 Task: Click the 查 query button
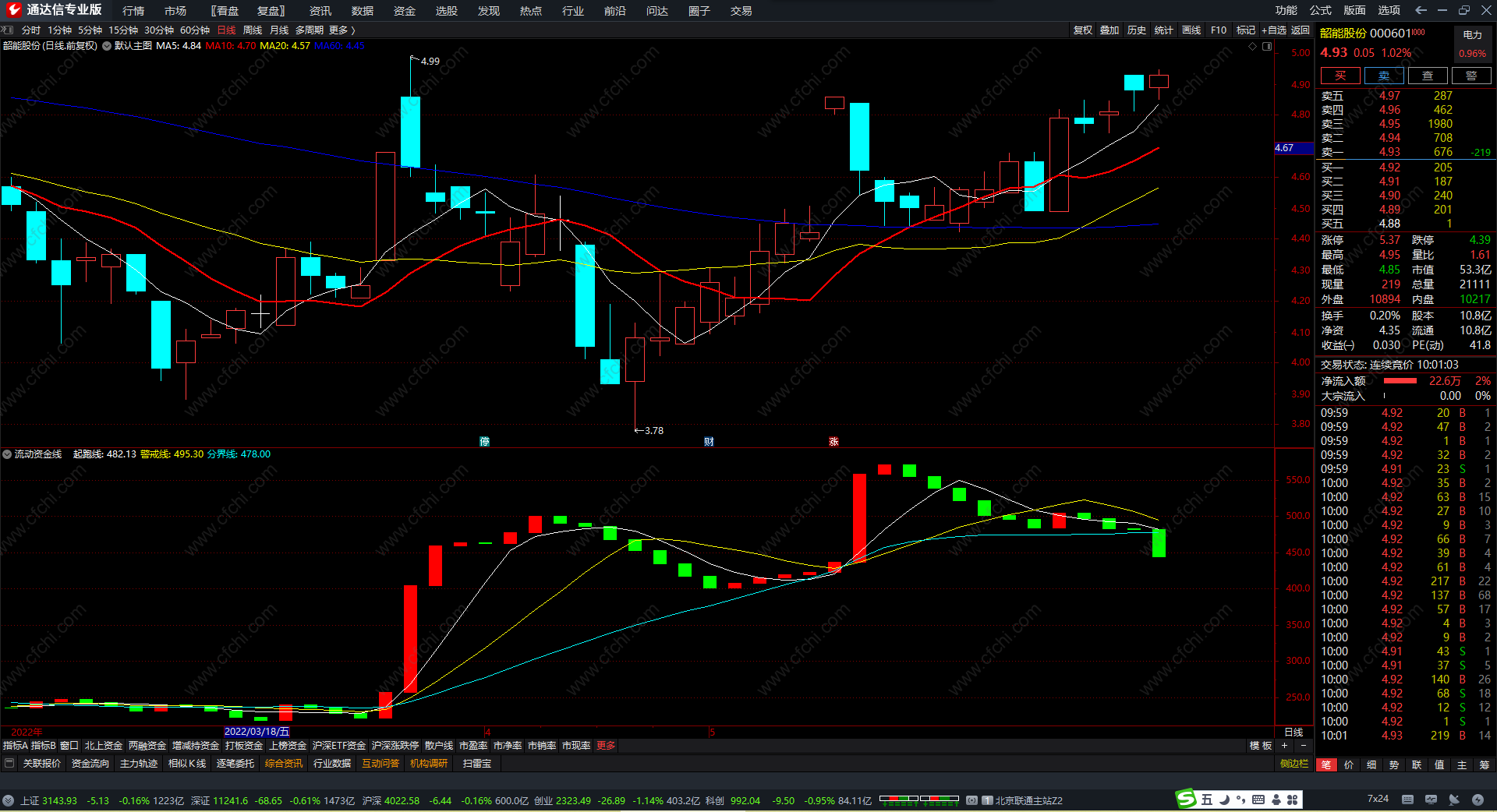tap(1428, 76)
